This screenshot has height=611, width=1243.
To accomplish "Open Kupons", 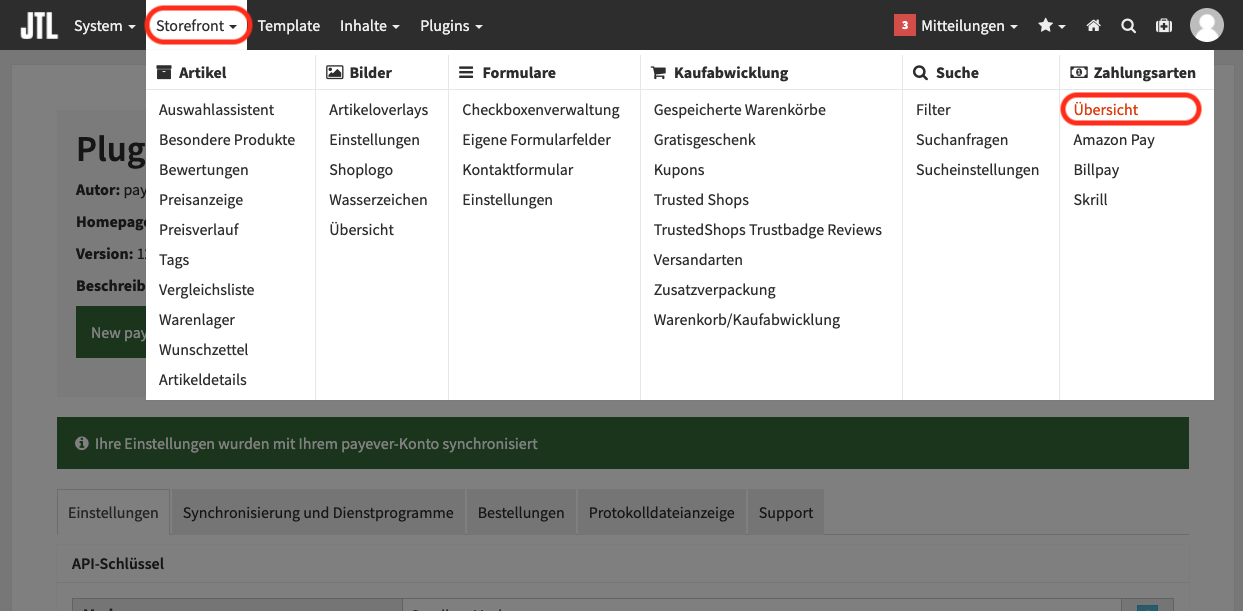I will pos(679,170).
